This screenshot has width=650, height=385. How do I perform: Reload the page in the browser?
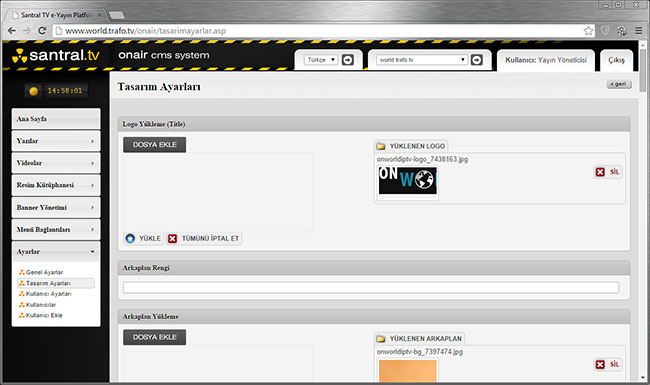point(42,31)
